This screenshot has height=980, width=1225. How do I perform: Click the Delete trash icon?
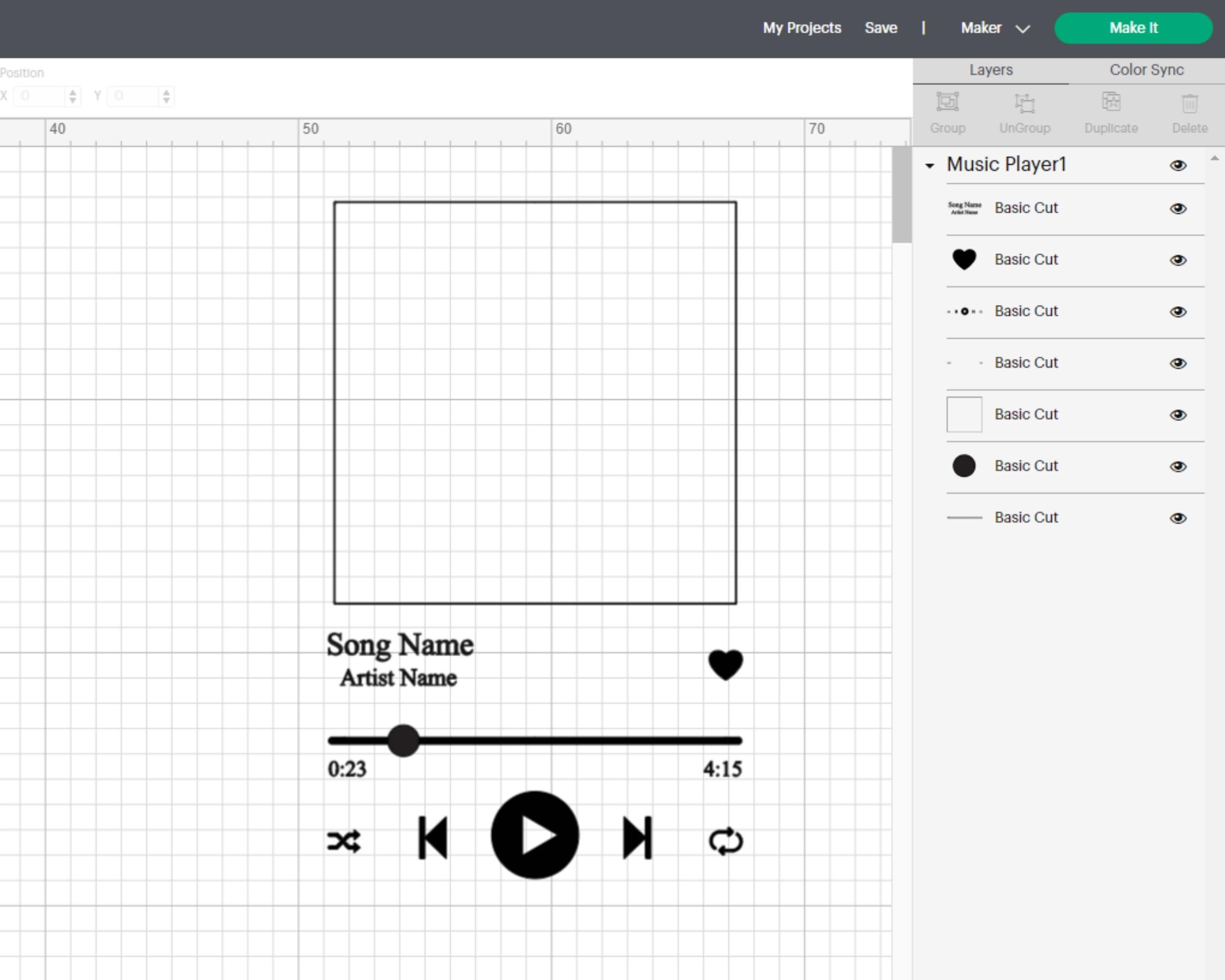pos(1189,103)
